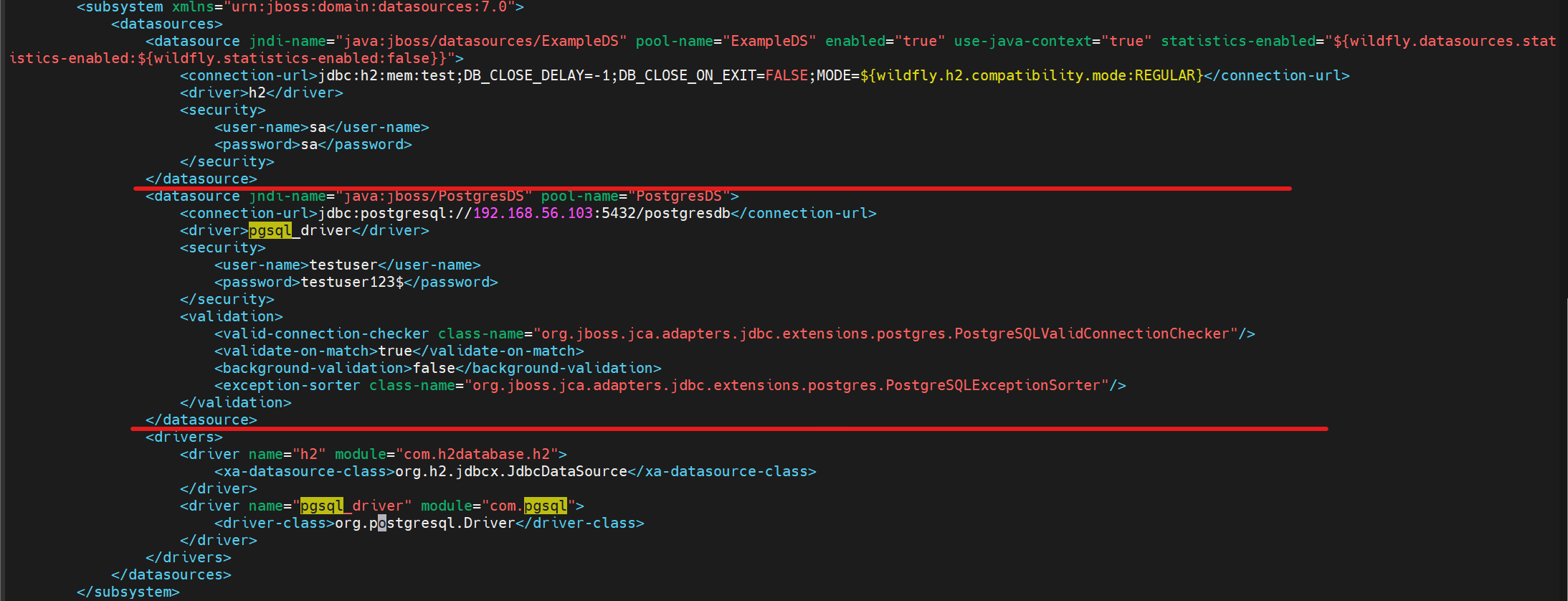Click the user-name sa line
The height and width of the screenshot is (601, 1568).
coord(322,128)
